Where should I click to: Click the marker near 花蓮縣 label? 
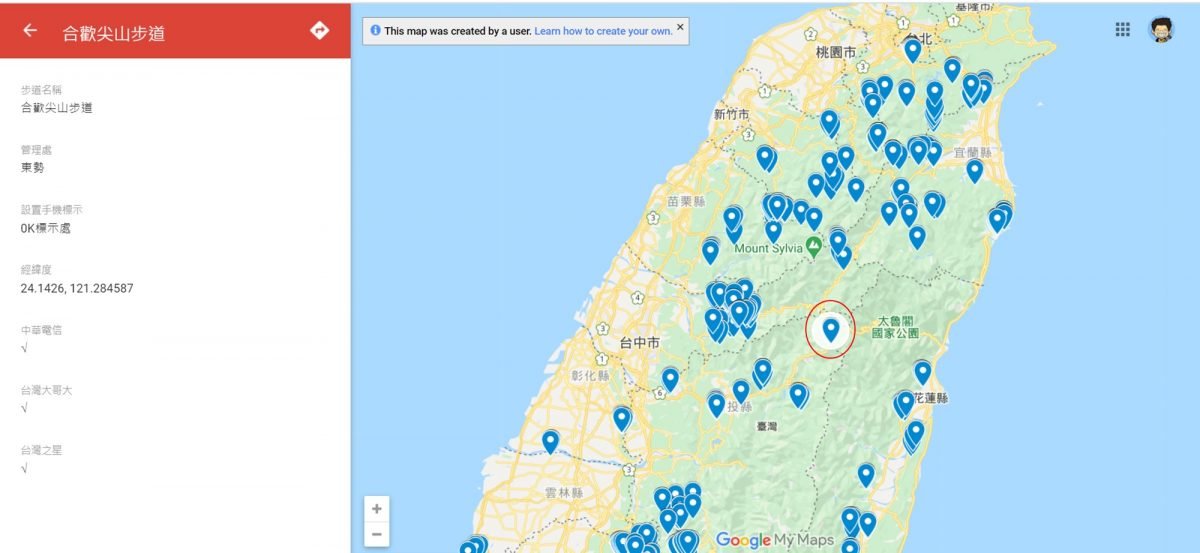[922, 373]
